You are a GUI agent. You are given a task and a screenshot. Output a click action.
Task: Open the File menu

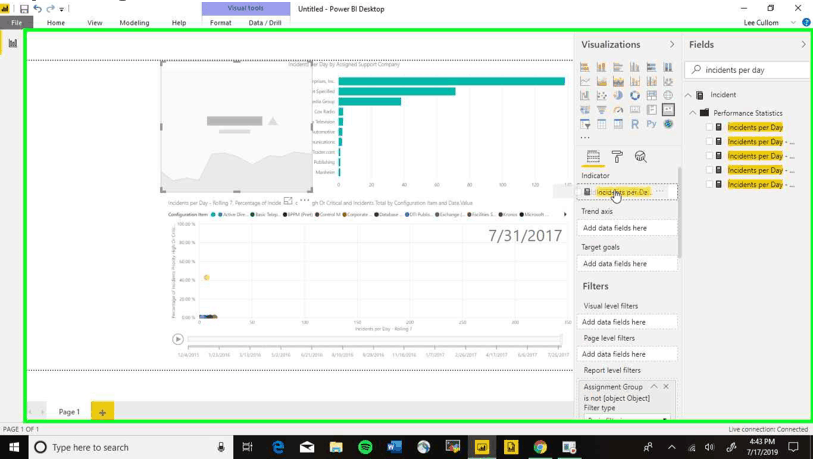click(17, 23)
